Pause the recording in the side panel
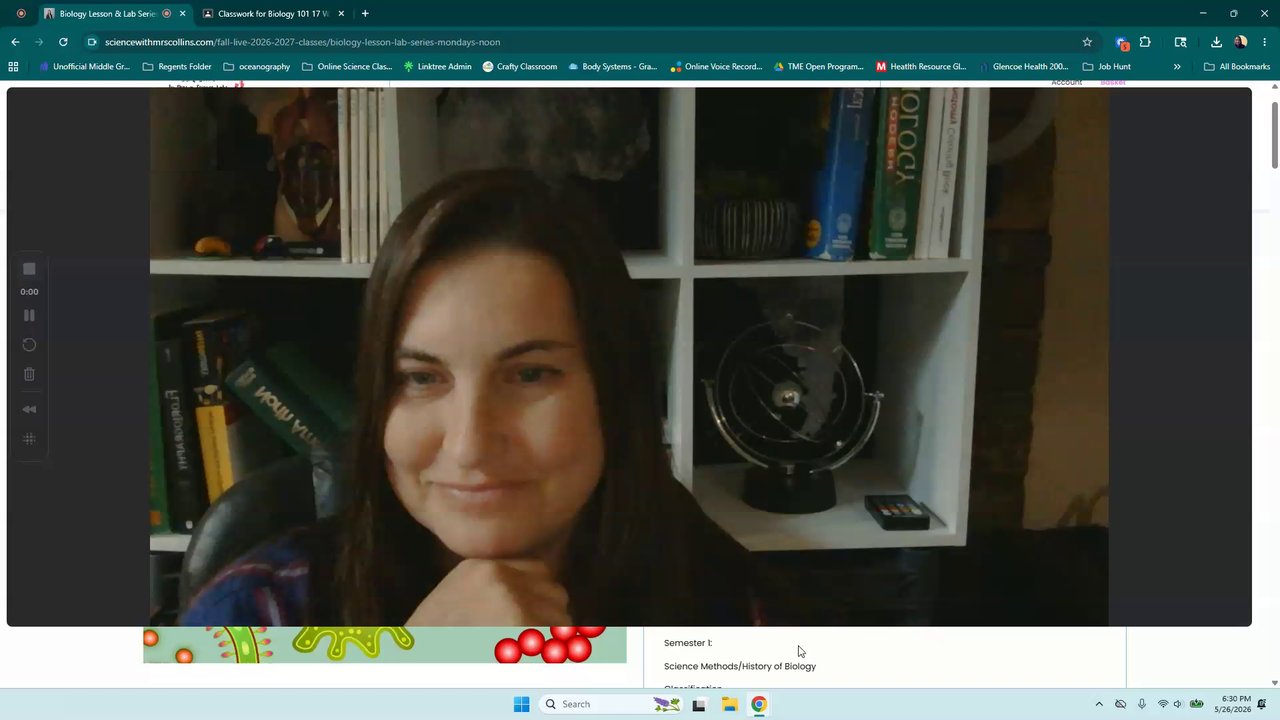1280x720 pixels. coord(29,315)
